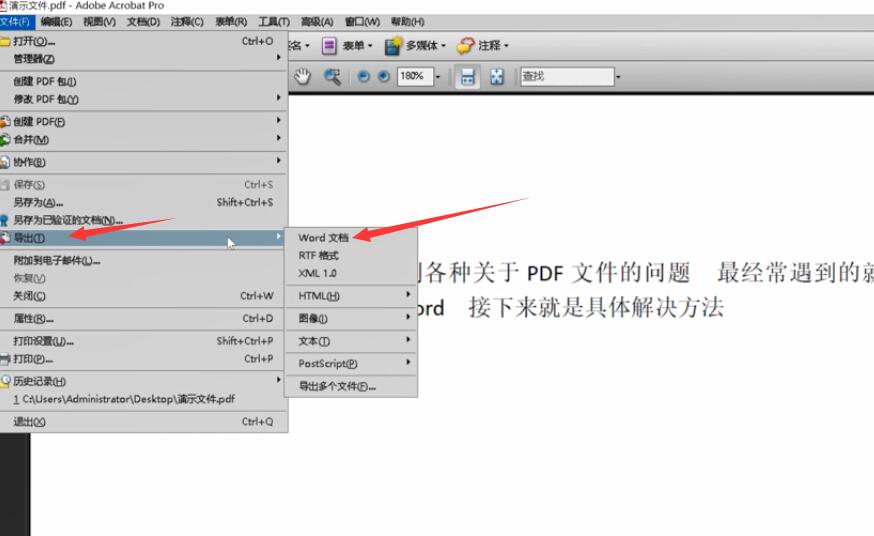Expand the 注释 toolbar dropdown arrow
The image size is (874, 536).
click(x=506, y=46)
